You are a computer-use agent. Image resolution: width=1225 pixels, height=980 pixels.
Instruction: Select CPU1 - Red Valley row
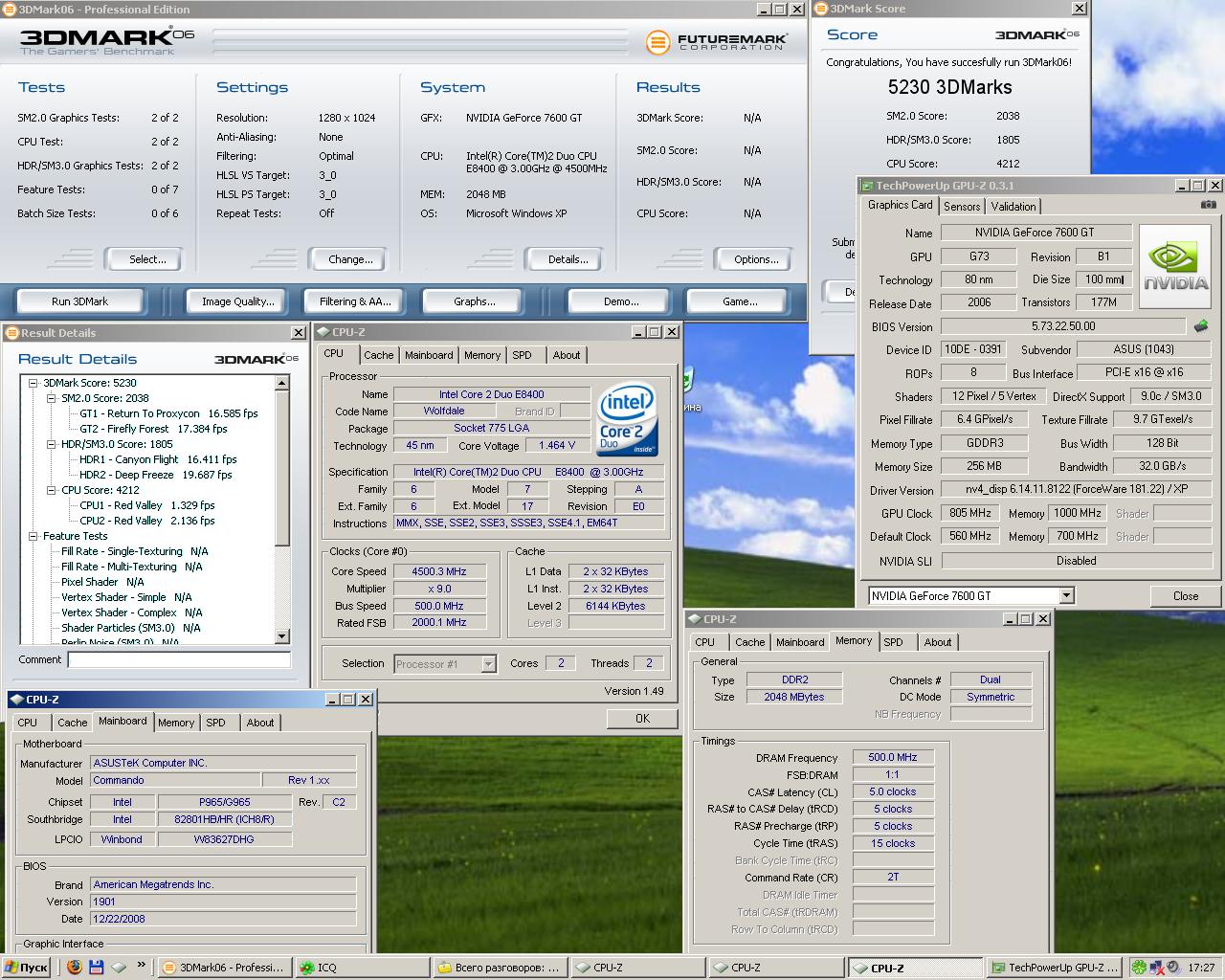pos(147,505)
